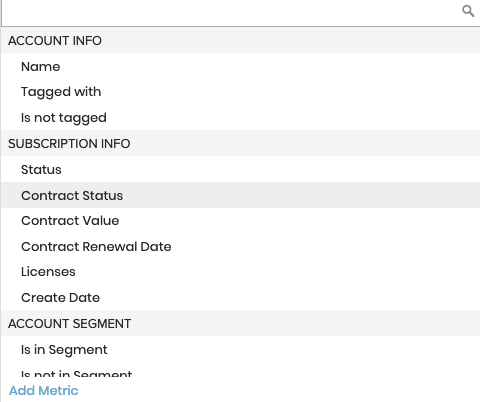480x402 pixels.
Task: Select the Create Date option
Action: tap(241, 298)
